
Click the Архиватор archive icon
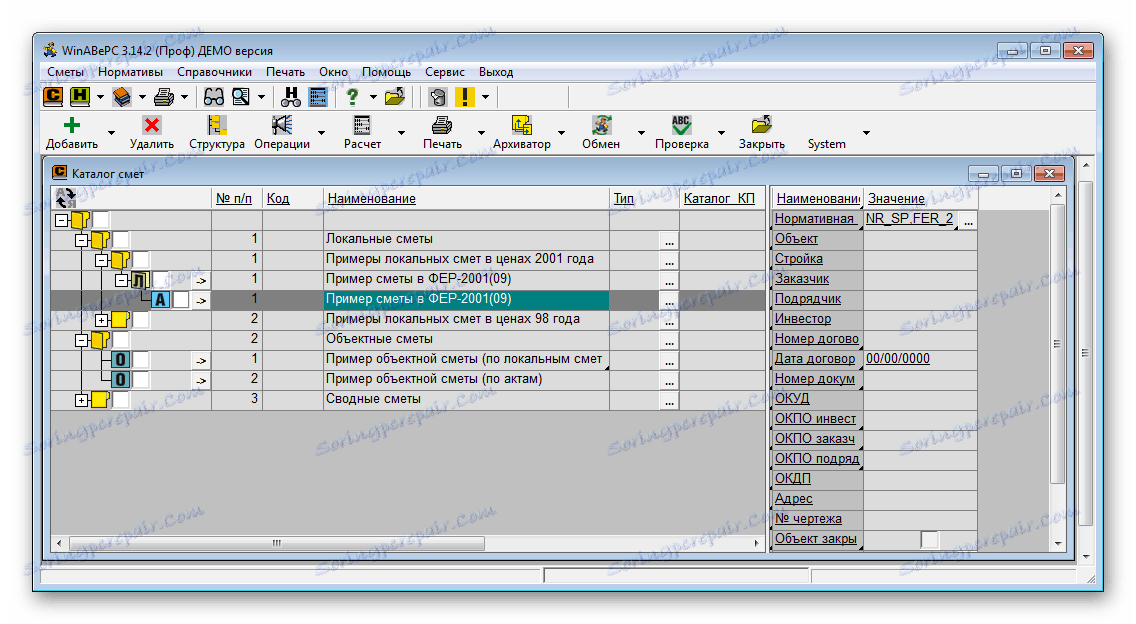coord(522,125)
